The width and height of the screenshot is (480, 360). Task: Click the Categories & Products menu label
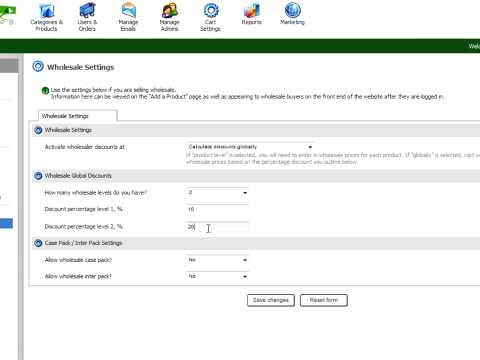[46, 25]
